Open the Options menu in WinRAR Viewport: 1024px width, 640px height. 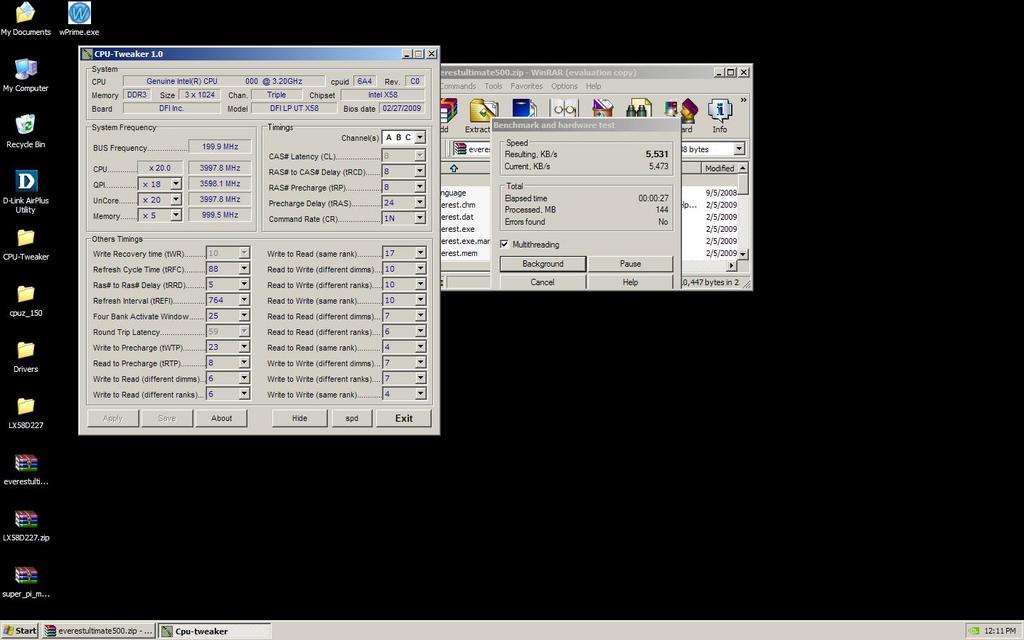tap(564, 86)
